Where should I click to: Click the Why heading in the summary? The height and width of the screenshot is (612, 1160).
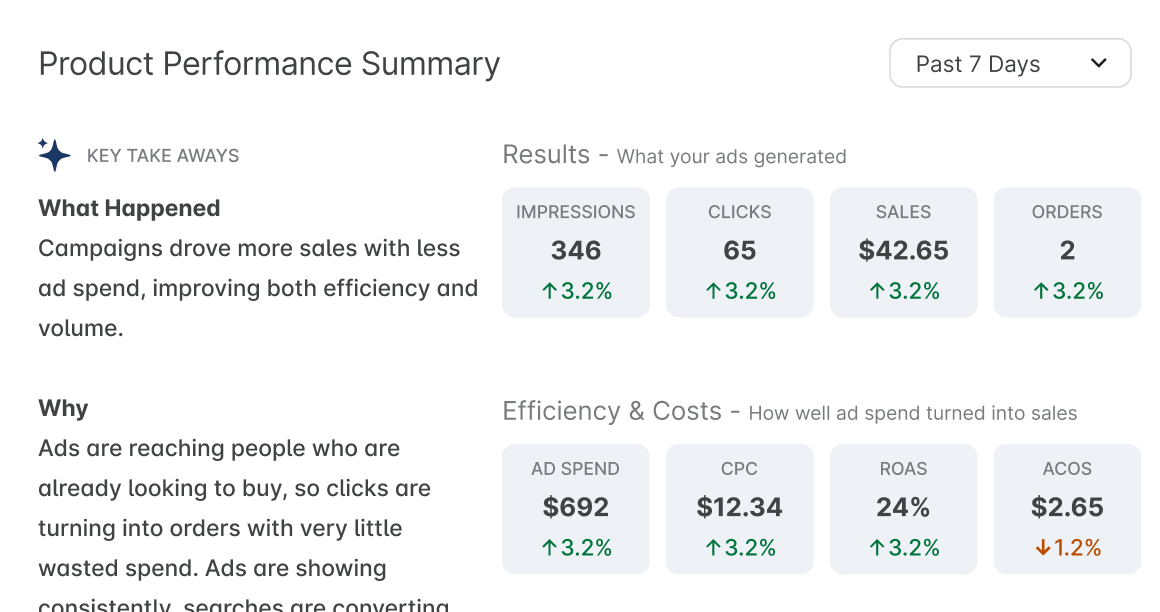62,408
